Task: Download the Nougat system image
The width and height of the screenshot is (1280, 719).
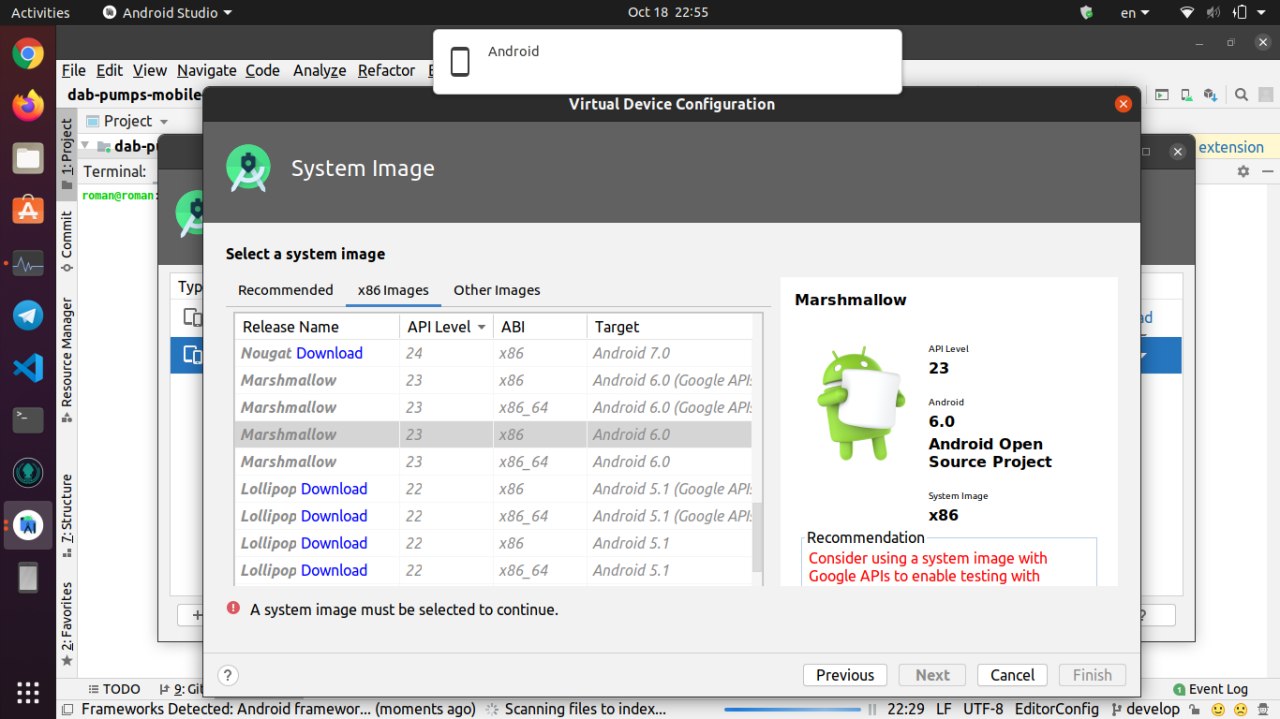Action: pos(329,353)
